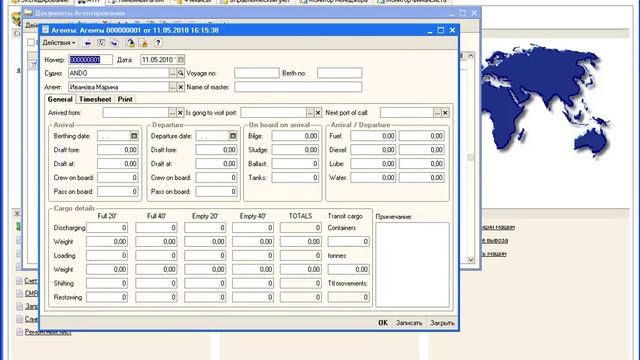640x360 pixels.
Task: Click the Departure Draft fore field
Action: [x=216, y=150]
